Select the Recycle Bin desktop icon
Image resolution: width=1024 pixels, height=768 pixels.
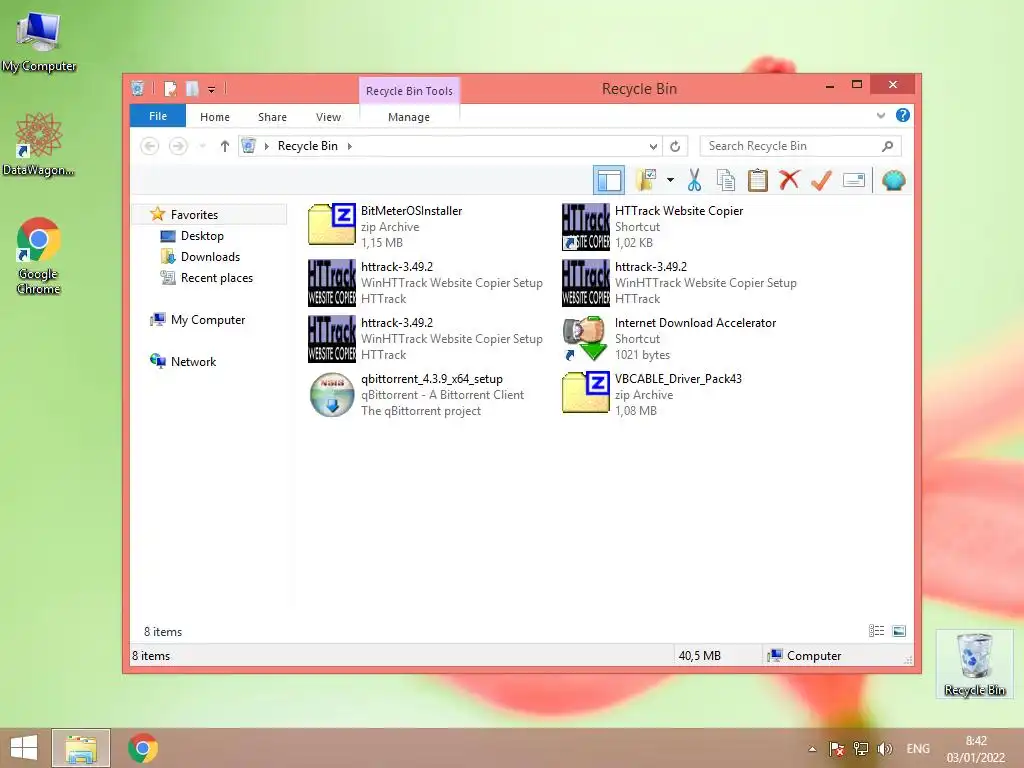(974, 664)
